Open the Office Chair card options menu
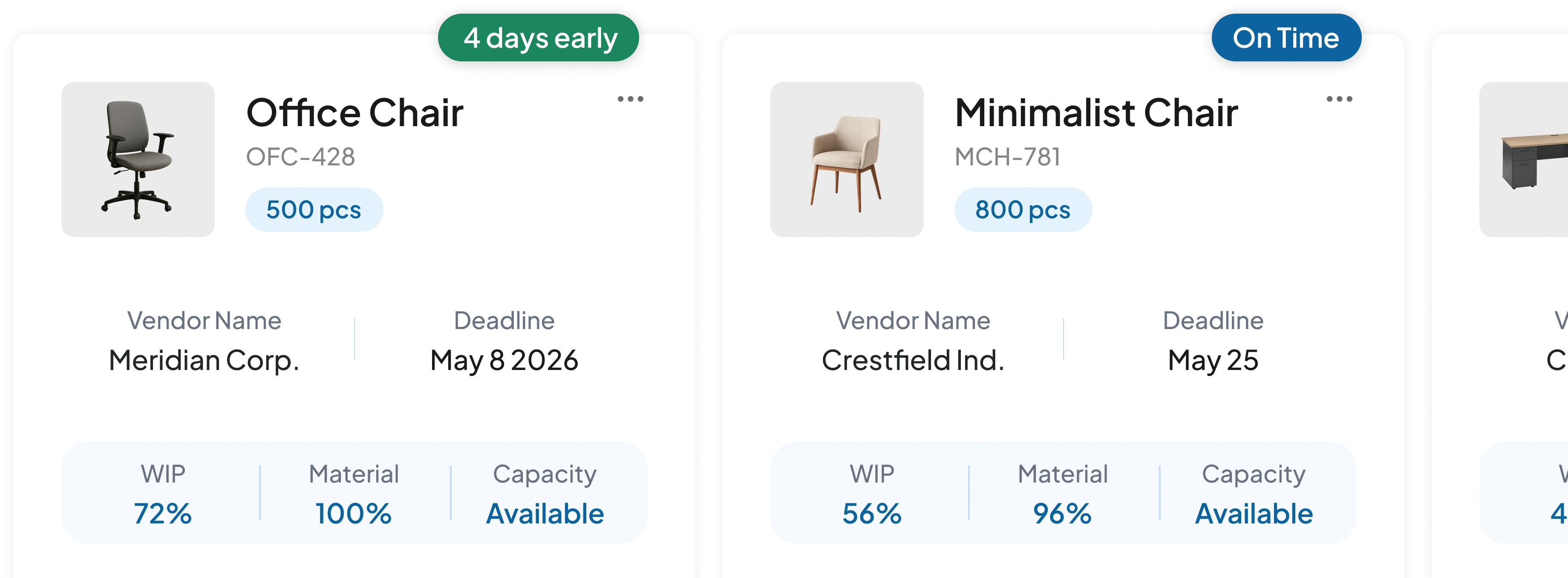 pyautogui.click(x=630, y=98)
